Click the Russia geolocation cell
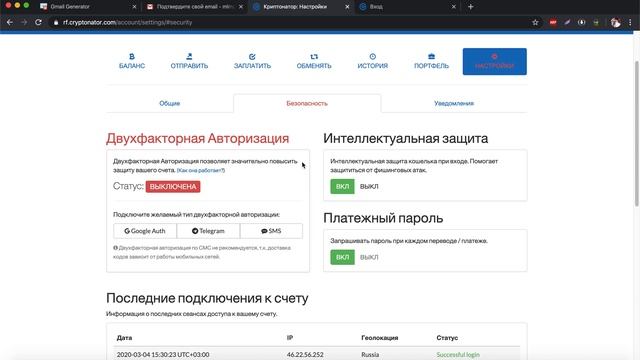This screenshot has width=640, height=360. click(370, 355)
